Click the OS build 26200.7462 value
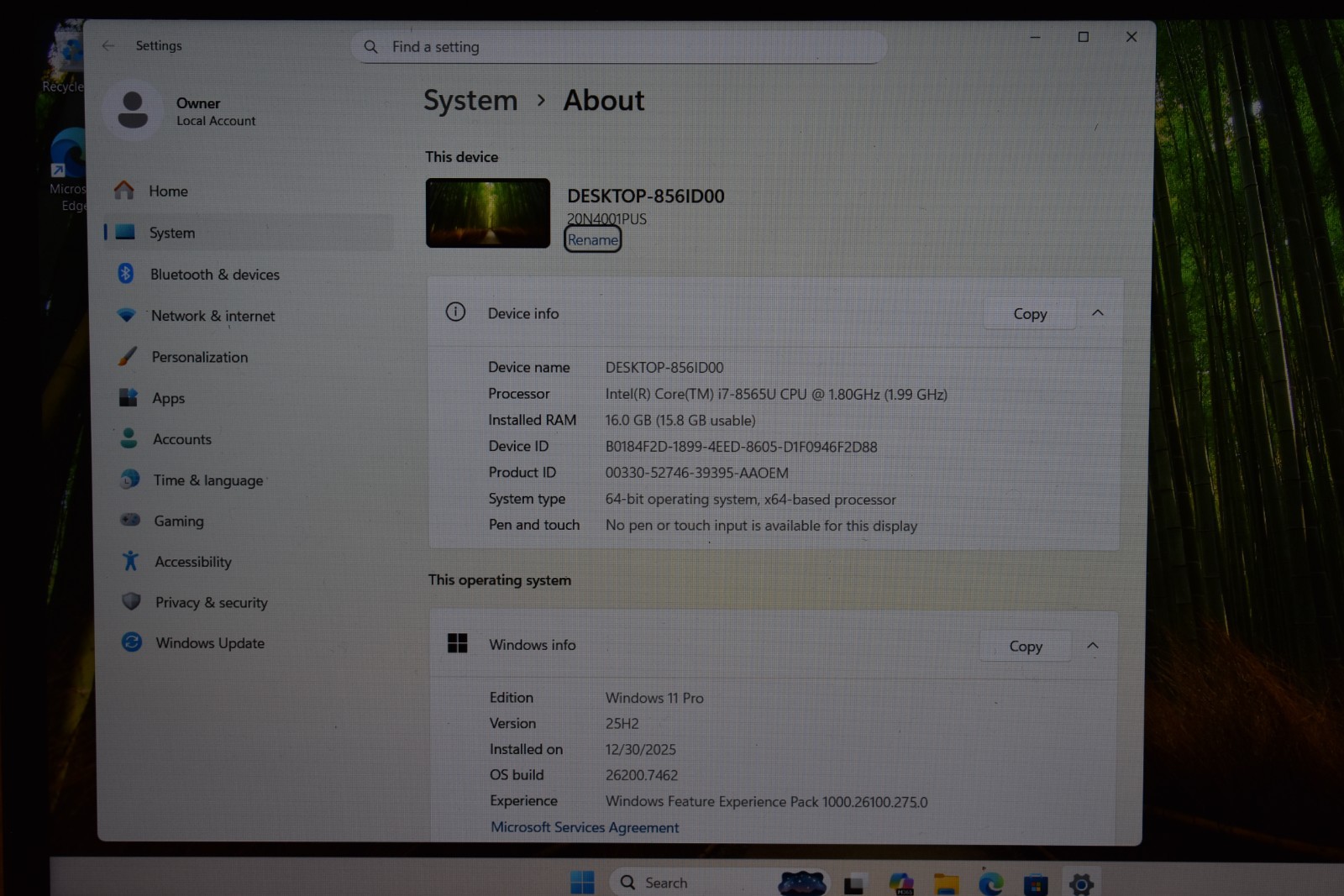 [x=642, y=775]
